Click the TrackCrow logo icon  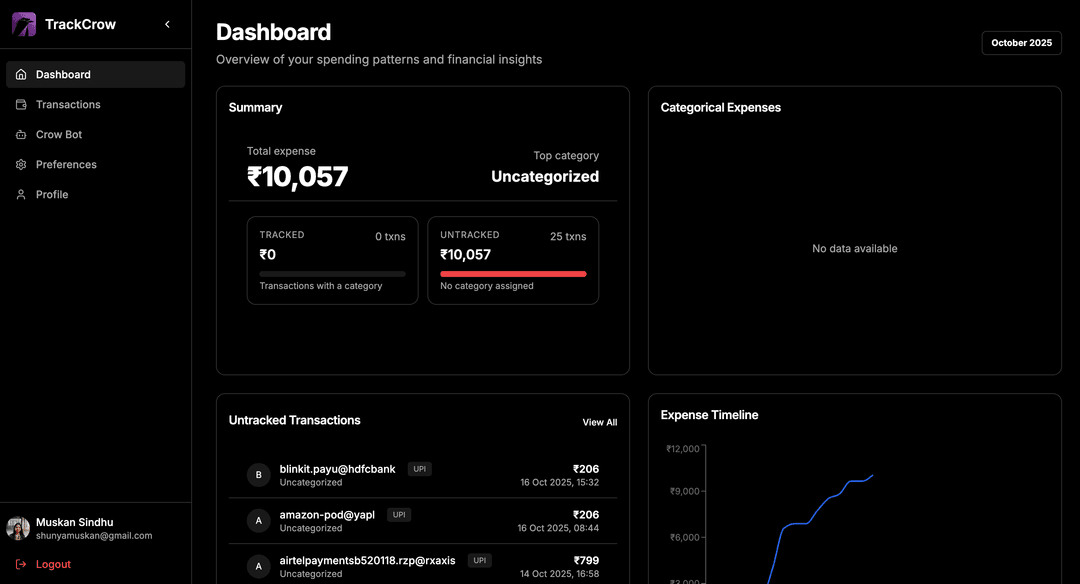24,24
